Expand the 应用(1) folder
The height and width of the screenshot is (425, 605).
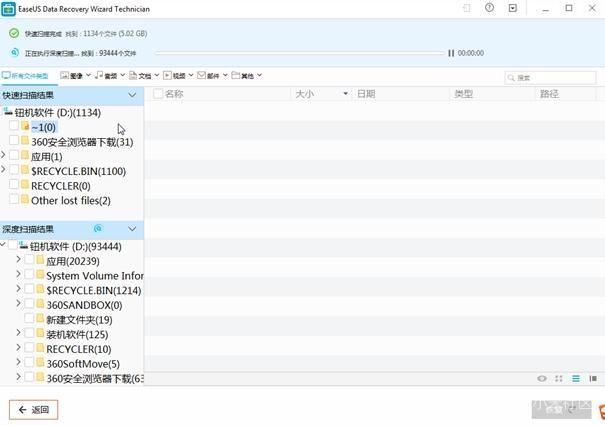pyautogui.click(x=3, y=155)
